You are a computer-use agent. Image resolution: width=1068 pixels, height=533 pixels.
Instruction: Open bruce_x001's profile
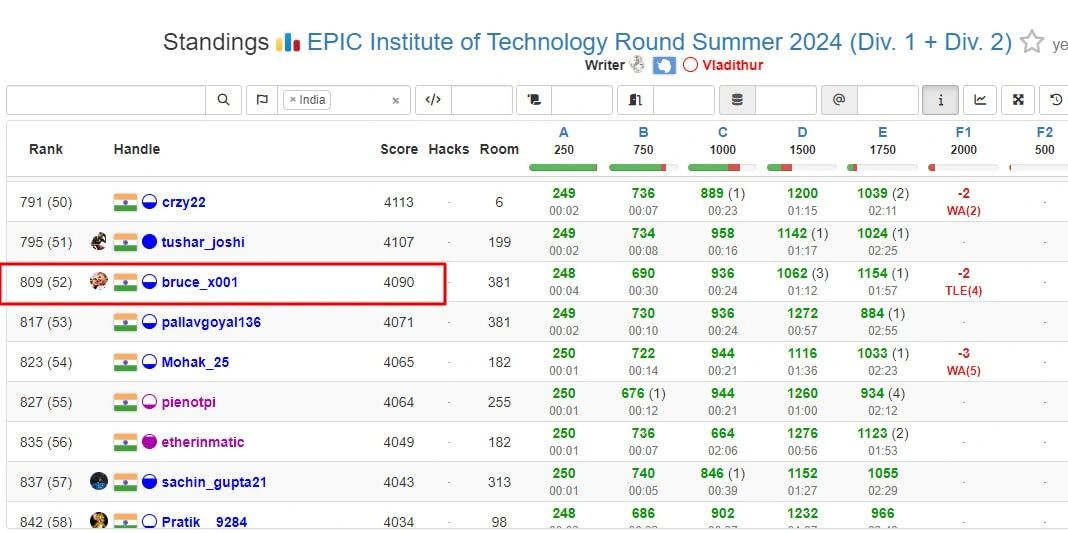click(x=200, y=282)
